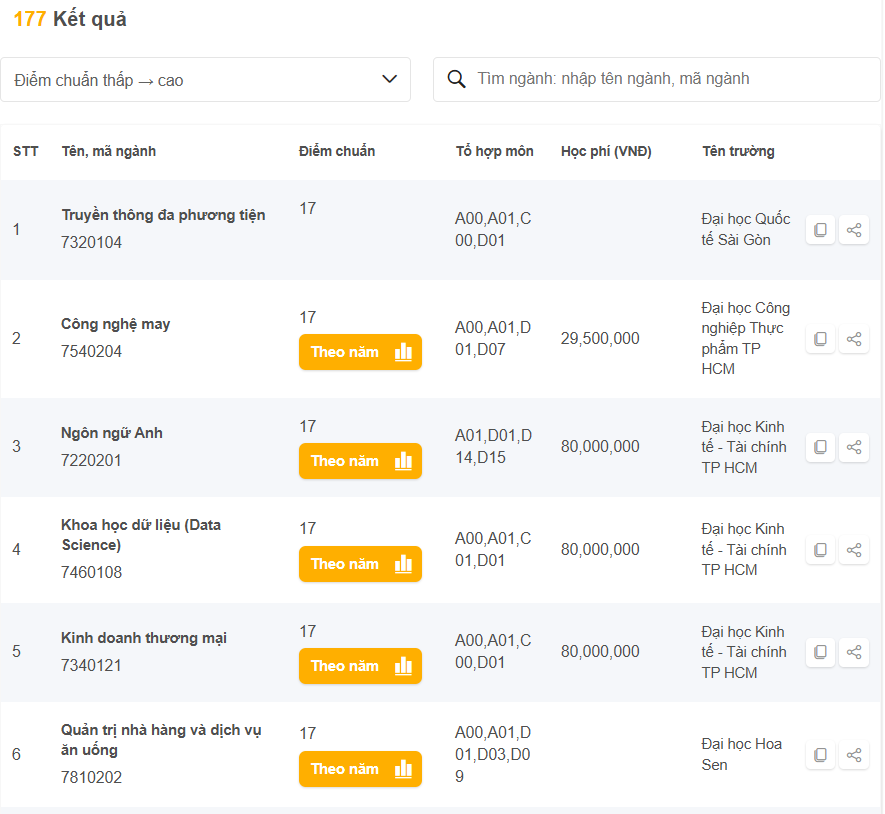
Task: Click the Điểm chuẩn column header
Action: coord(337,151)
